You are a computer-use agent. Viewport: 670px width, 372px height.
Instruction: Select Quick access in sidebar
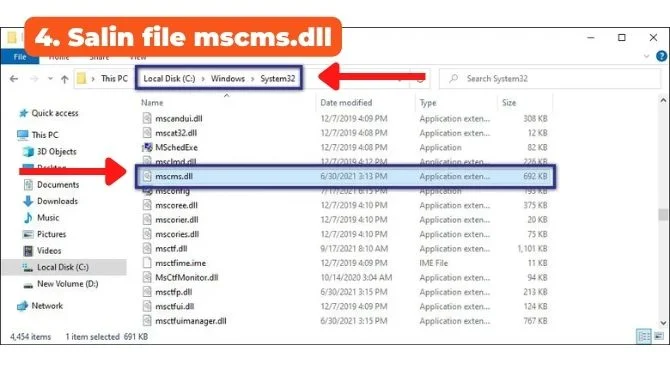[55, 113]
